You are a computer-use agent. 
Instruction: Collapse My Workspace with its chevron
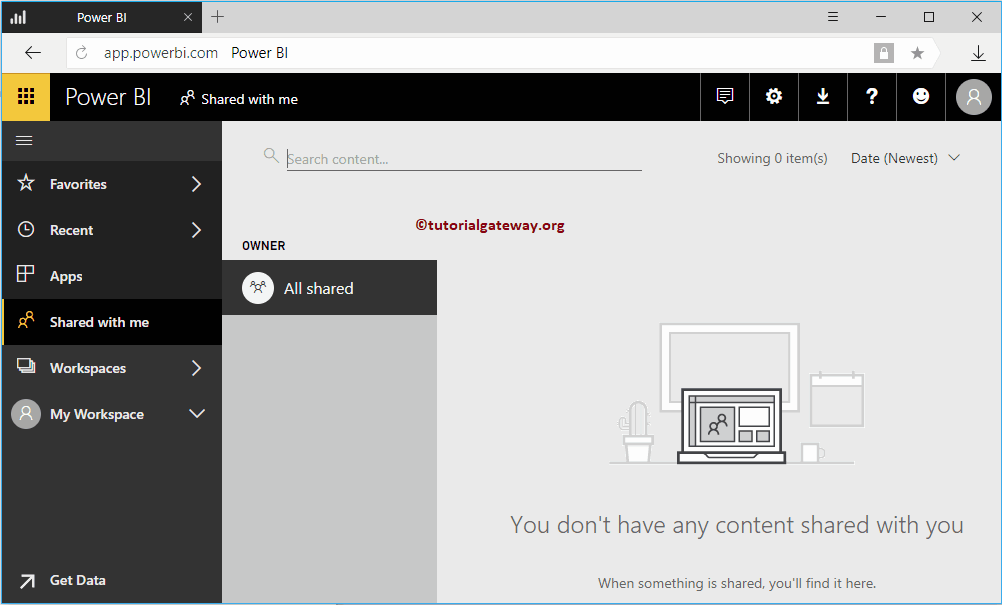coord(197,413)
